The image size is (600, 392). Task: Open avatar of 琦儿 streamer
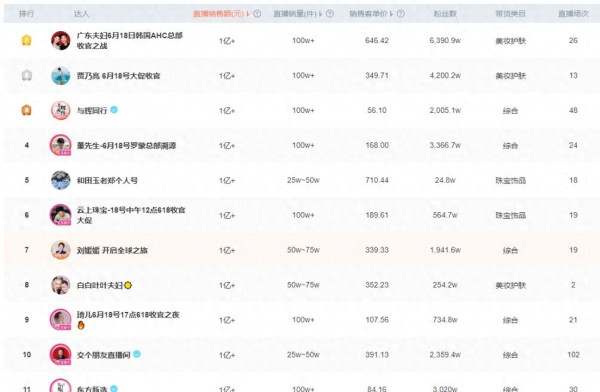coord(61,320)
